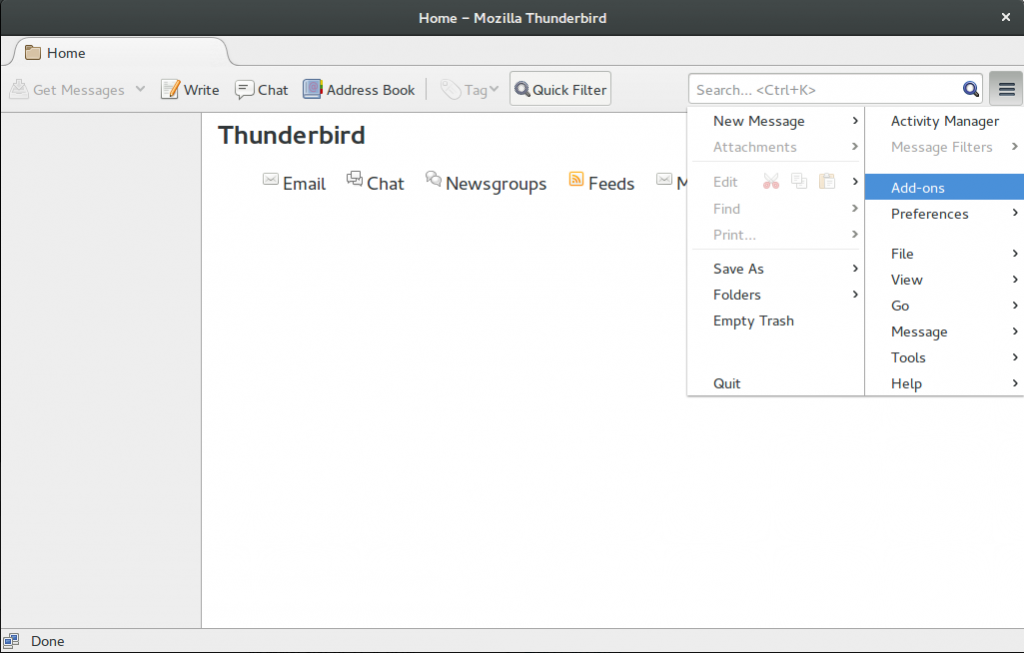Choose Empty Trash in the menu
The height and width of the screenshot is (653, 1024).
776,321
